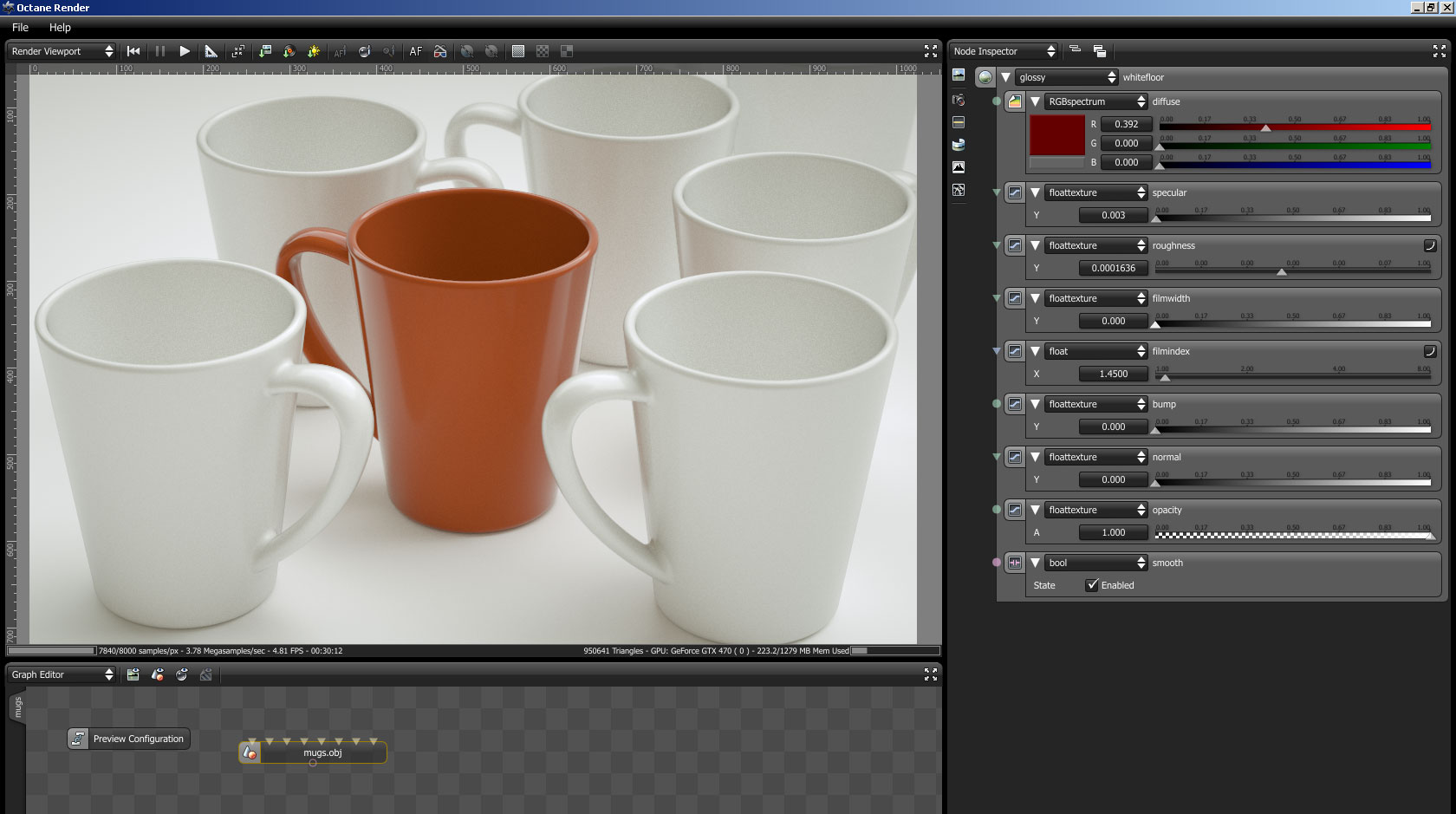Click the render viewport fullscreen expand icon
The height and width of the screenshot is (814, 1456).
pos(931,51)
